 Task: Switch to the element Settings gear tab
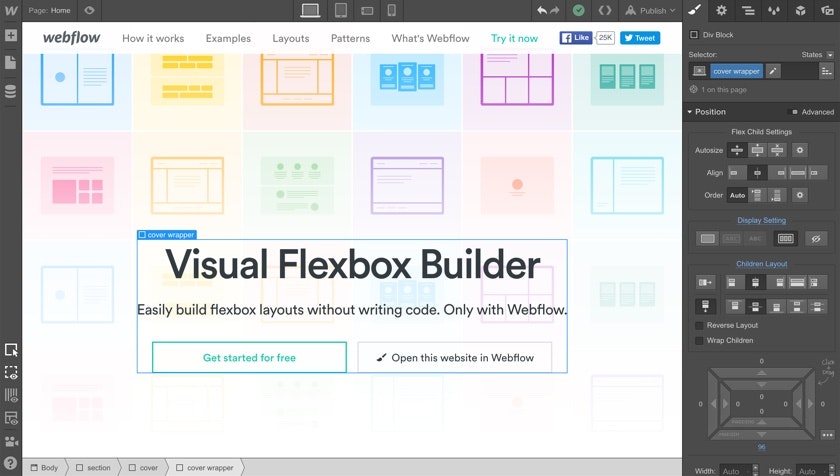722,10
